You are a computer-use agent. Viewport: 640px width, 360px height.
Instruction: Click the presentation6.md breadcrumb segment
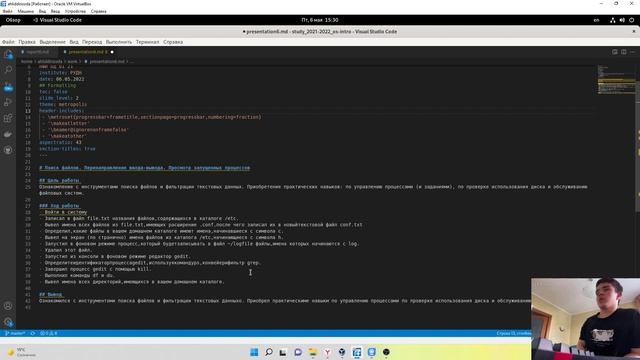107,62
